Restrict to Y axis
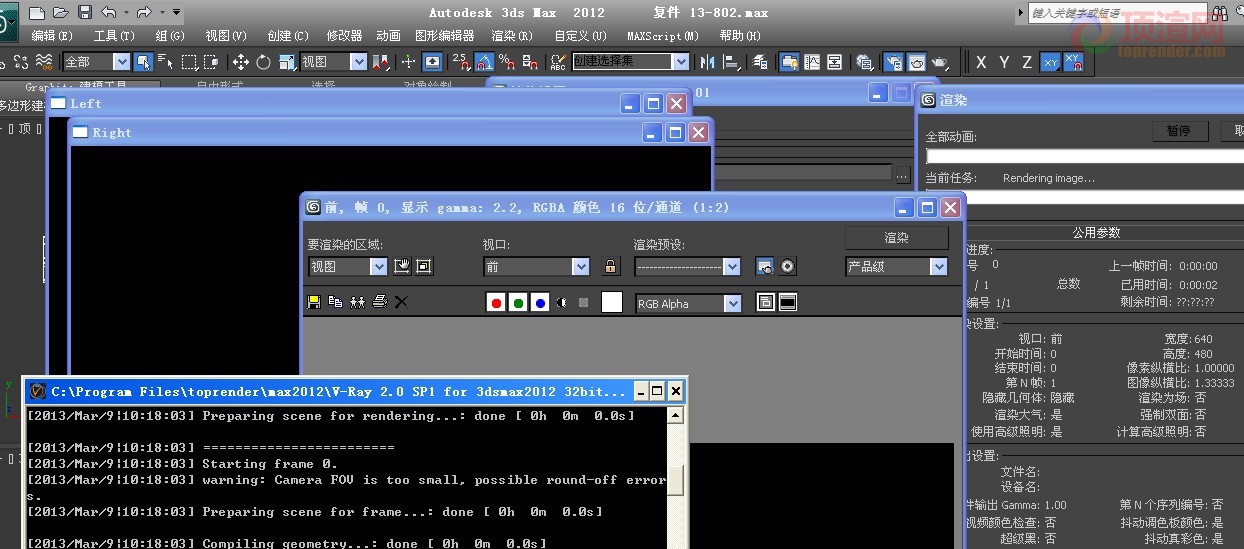 [1004, 62]
